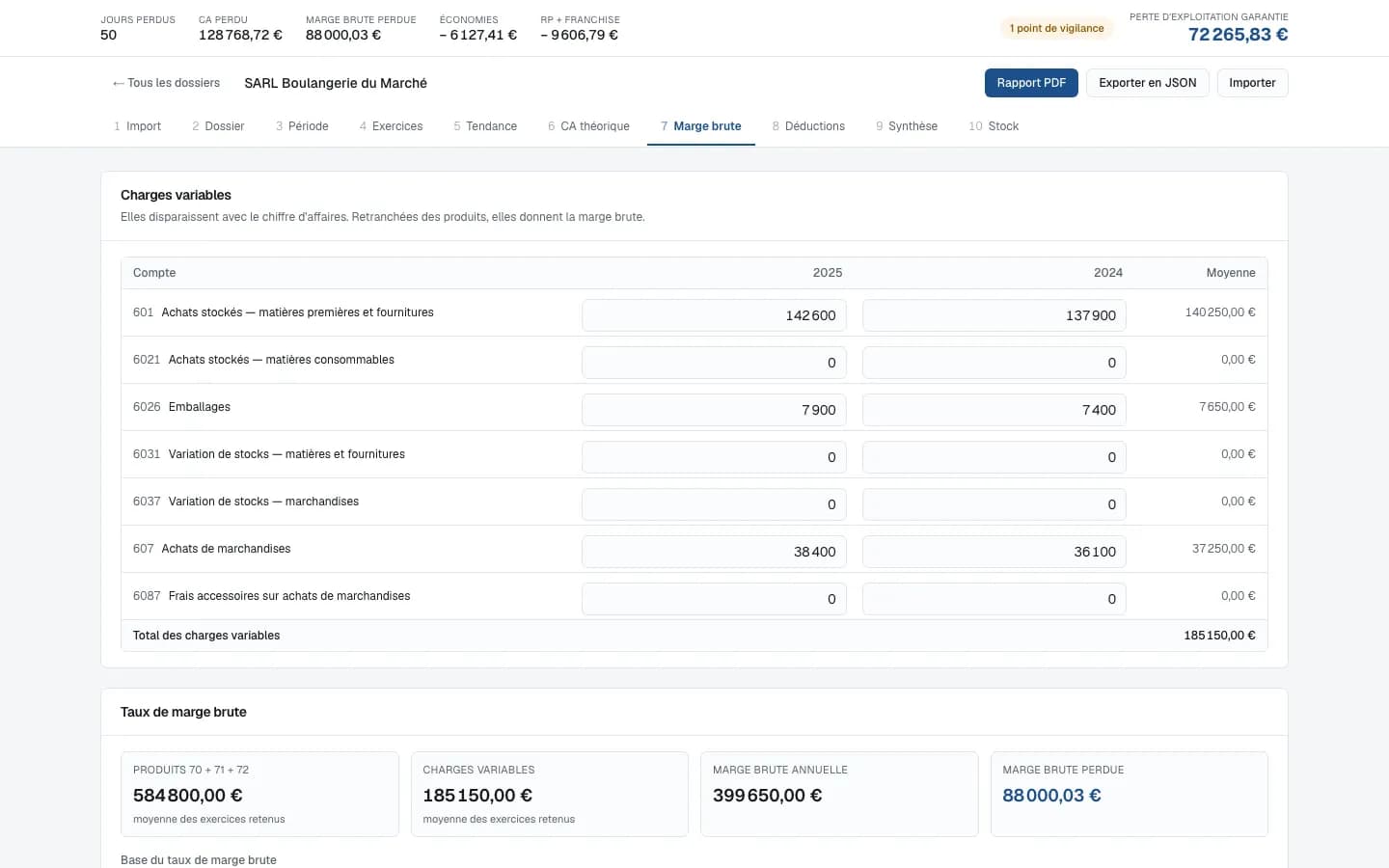Switch to the Import step tab

tap(137, 126)
